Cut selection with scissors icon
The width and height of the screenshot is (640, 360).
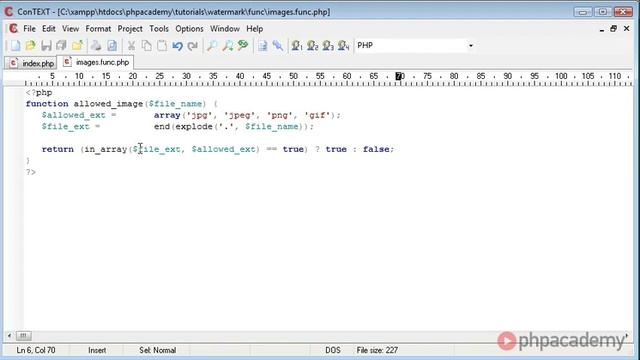131,45
